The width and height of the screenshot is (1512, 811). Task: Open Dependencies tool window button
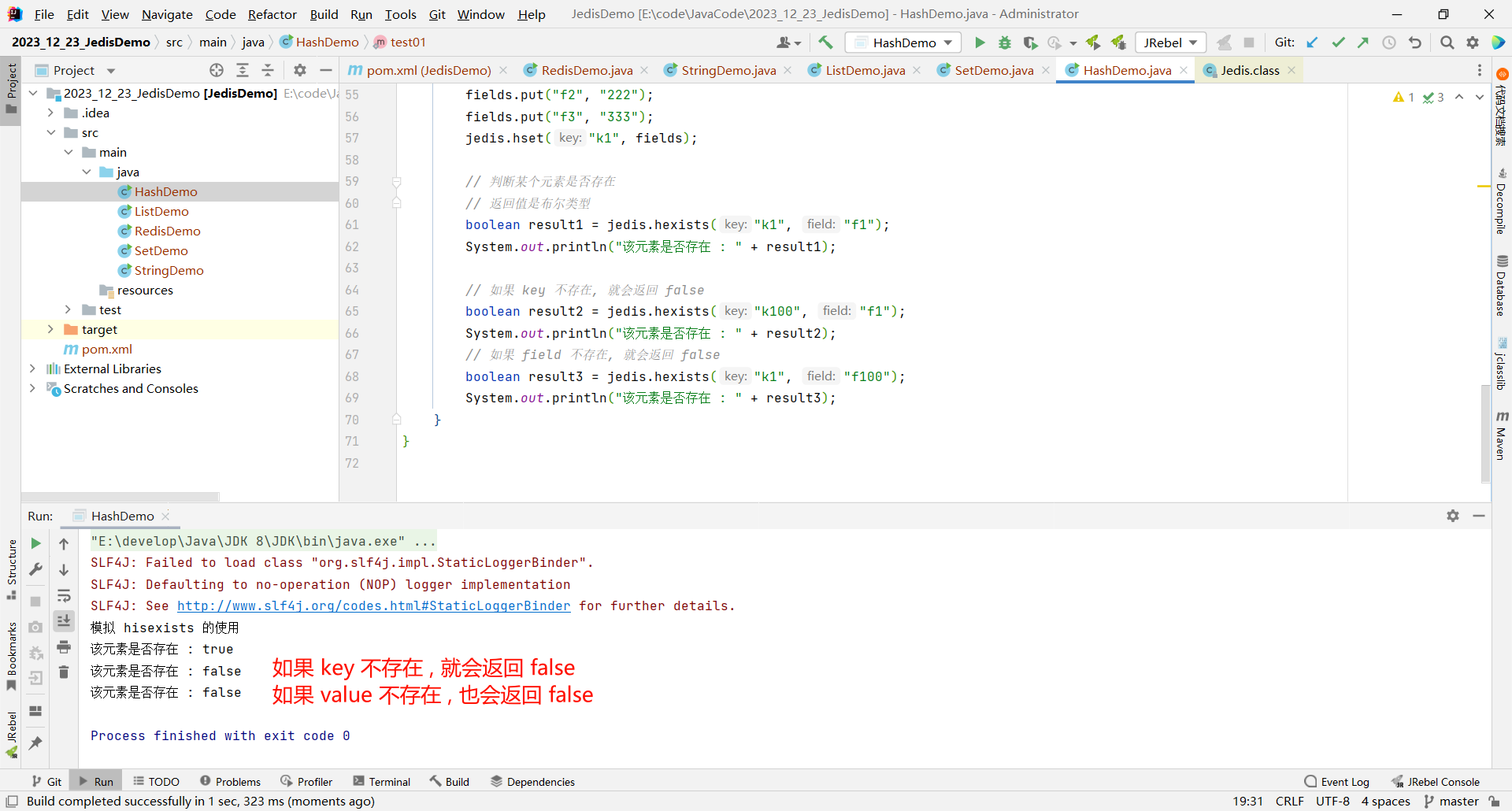532,781
